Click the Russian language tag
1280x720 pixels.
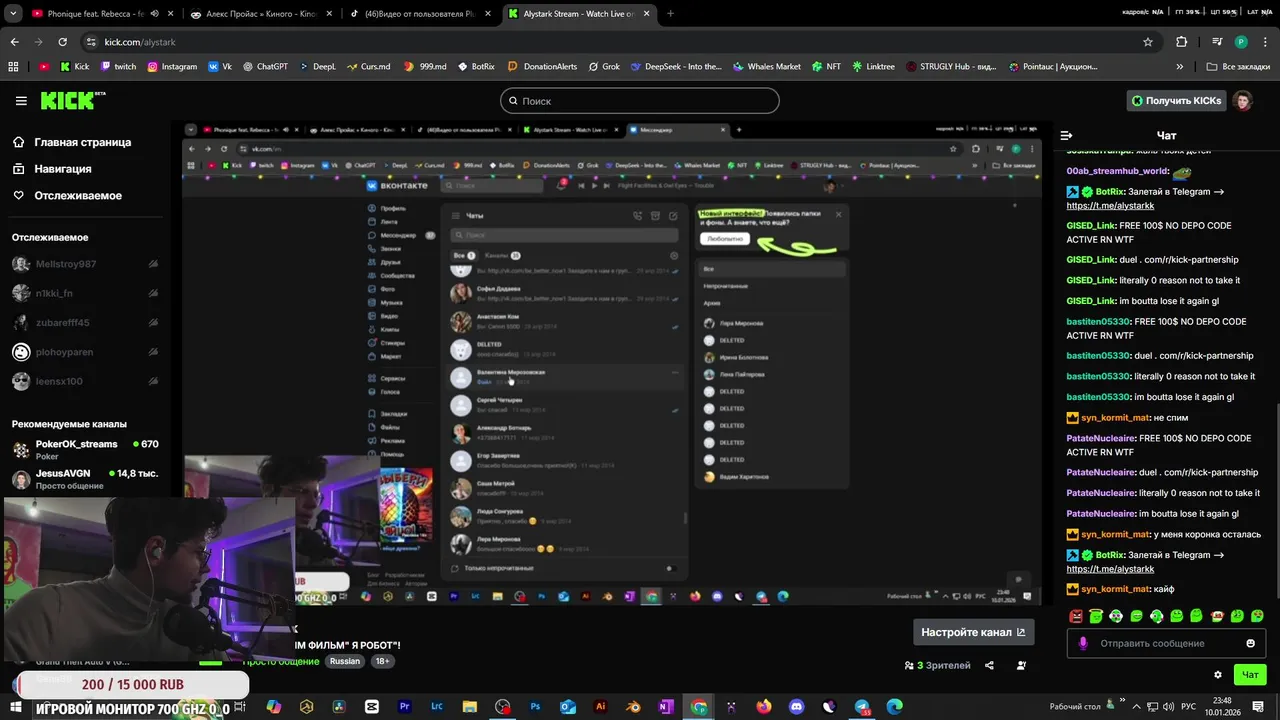345,661
